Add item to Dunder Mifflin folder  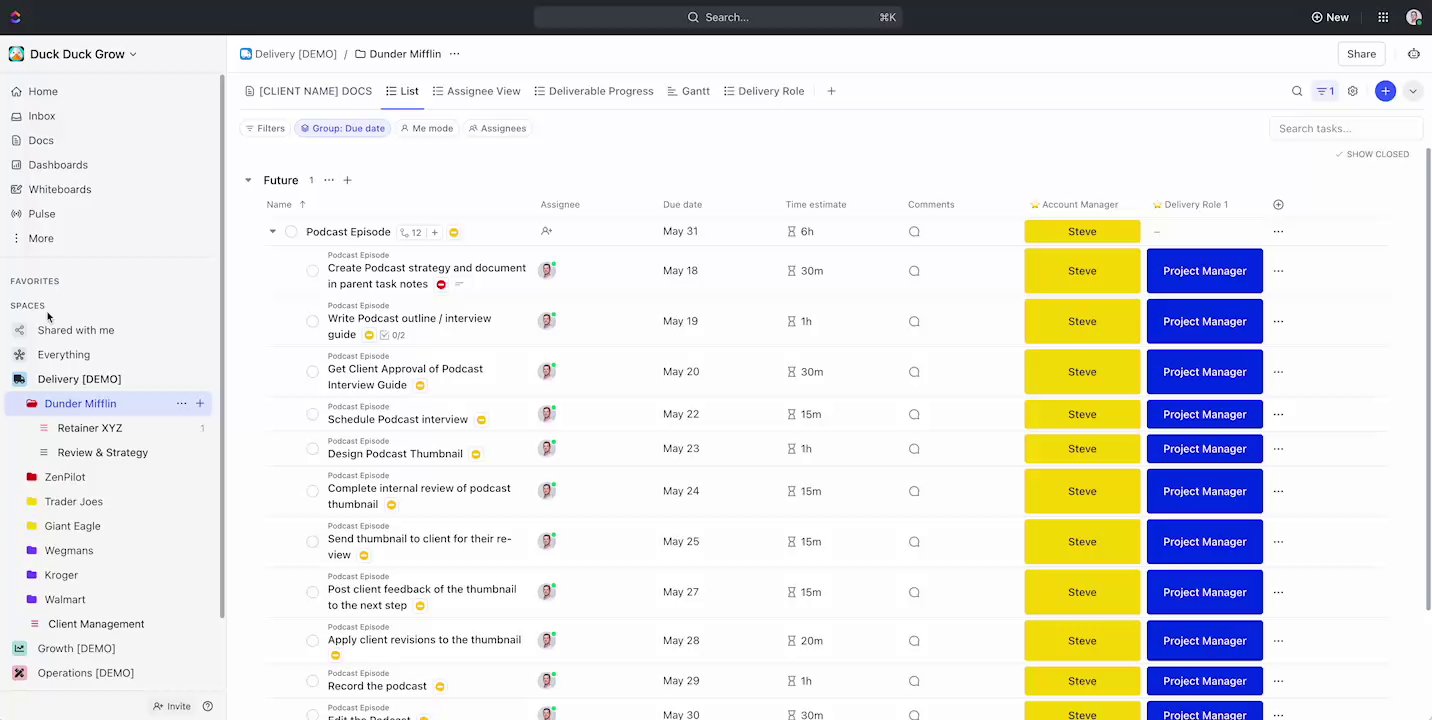[200, 403]
